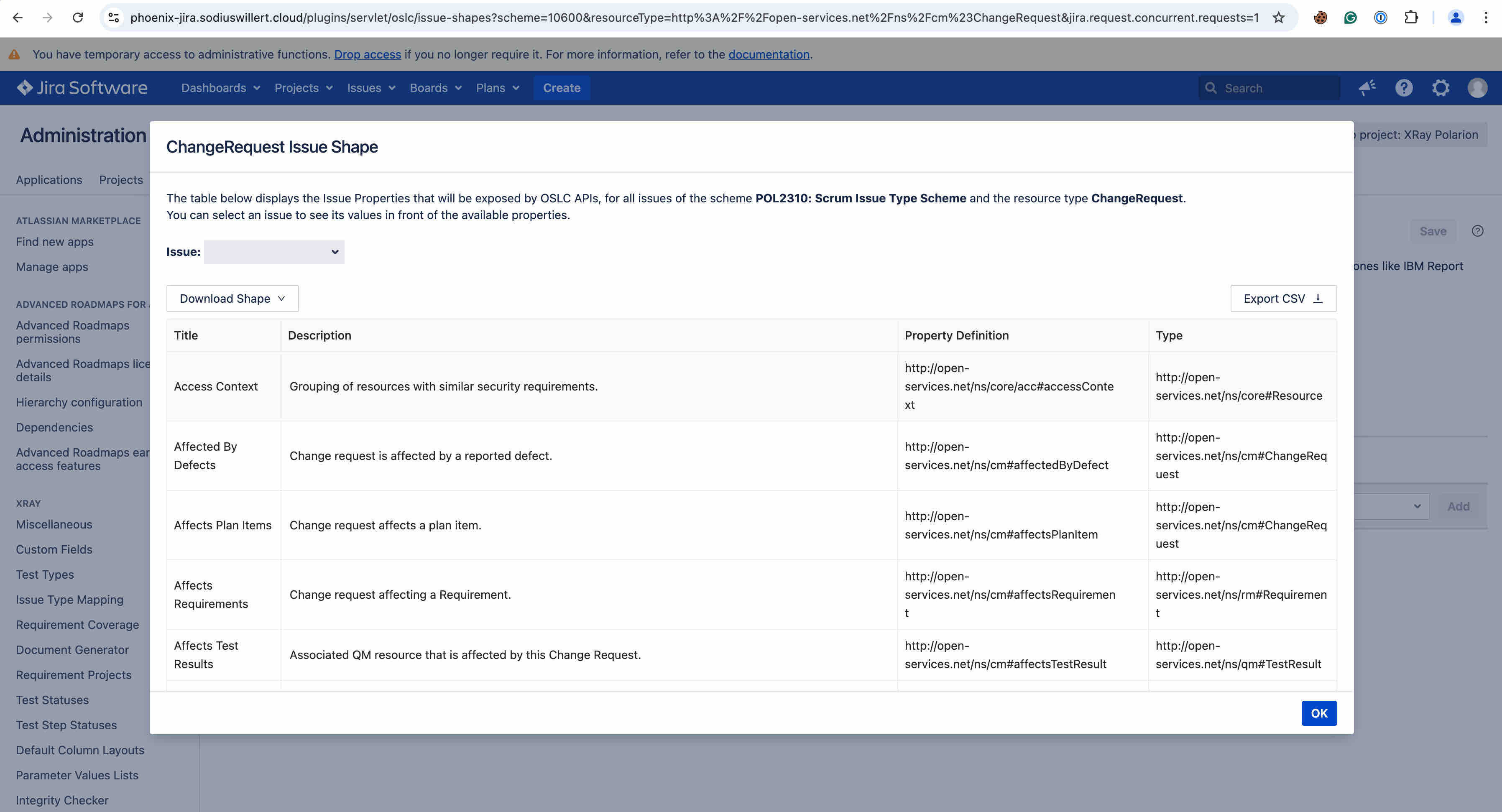Reload the page with refresh icon
The height and width of the screenshot is (812, 1502).
77,18
